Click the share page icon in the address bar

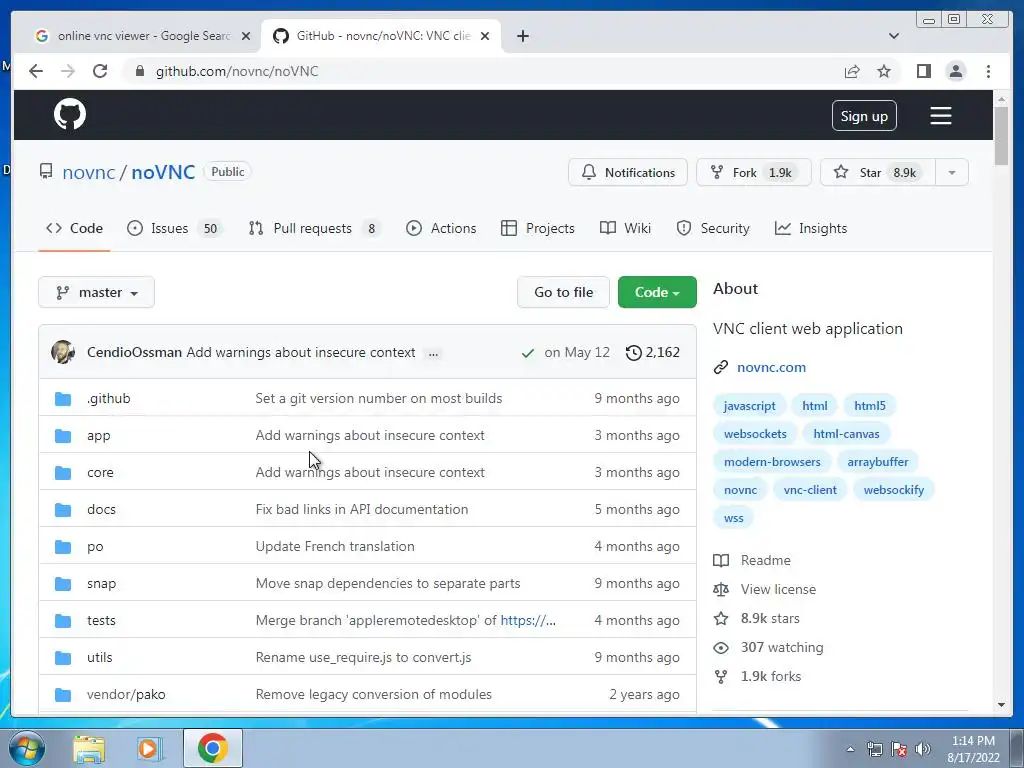click(x=852, y=71)
